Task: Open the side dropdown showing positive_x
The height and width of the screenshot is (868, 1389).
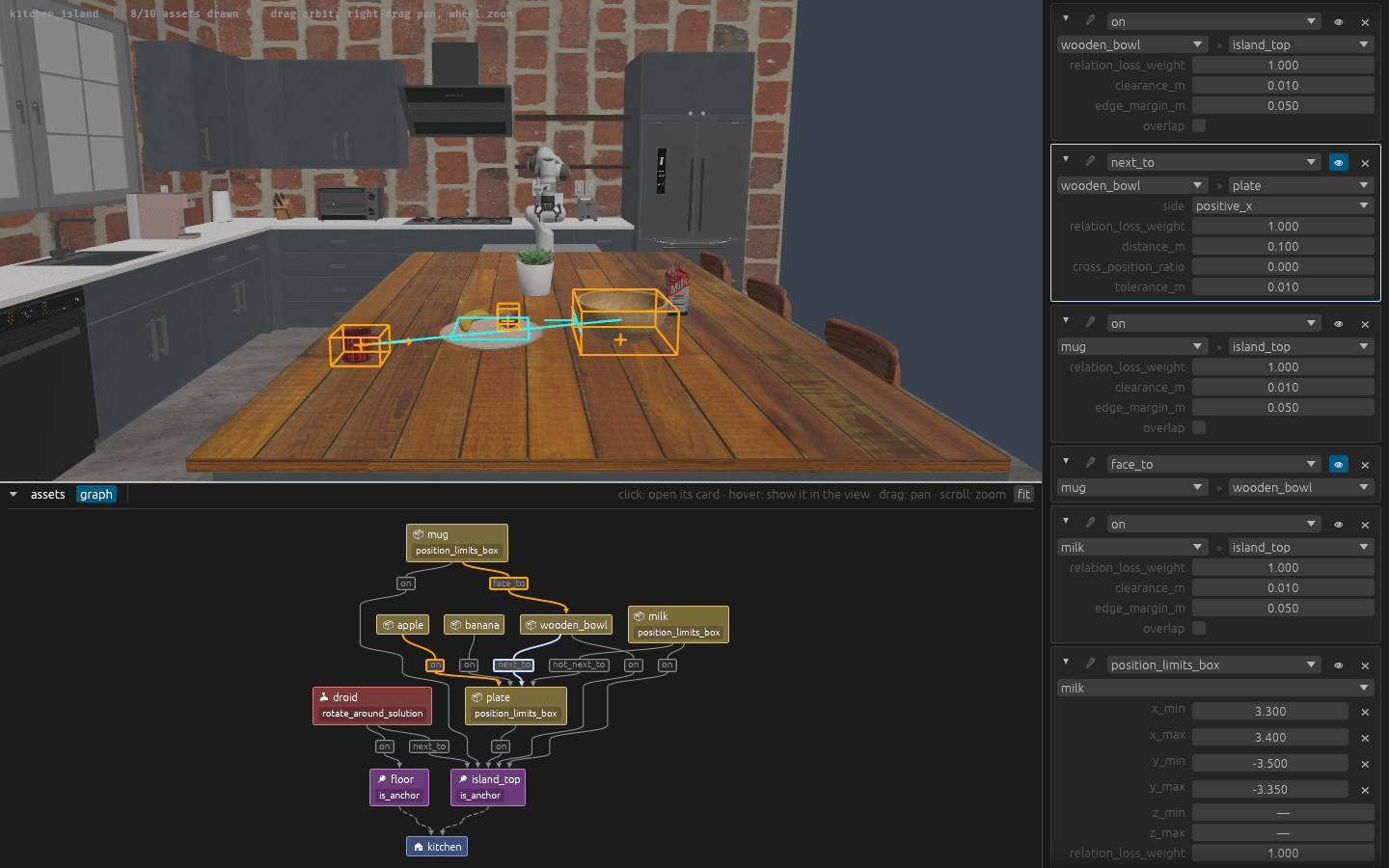Action: 1283,205
